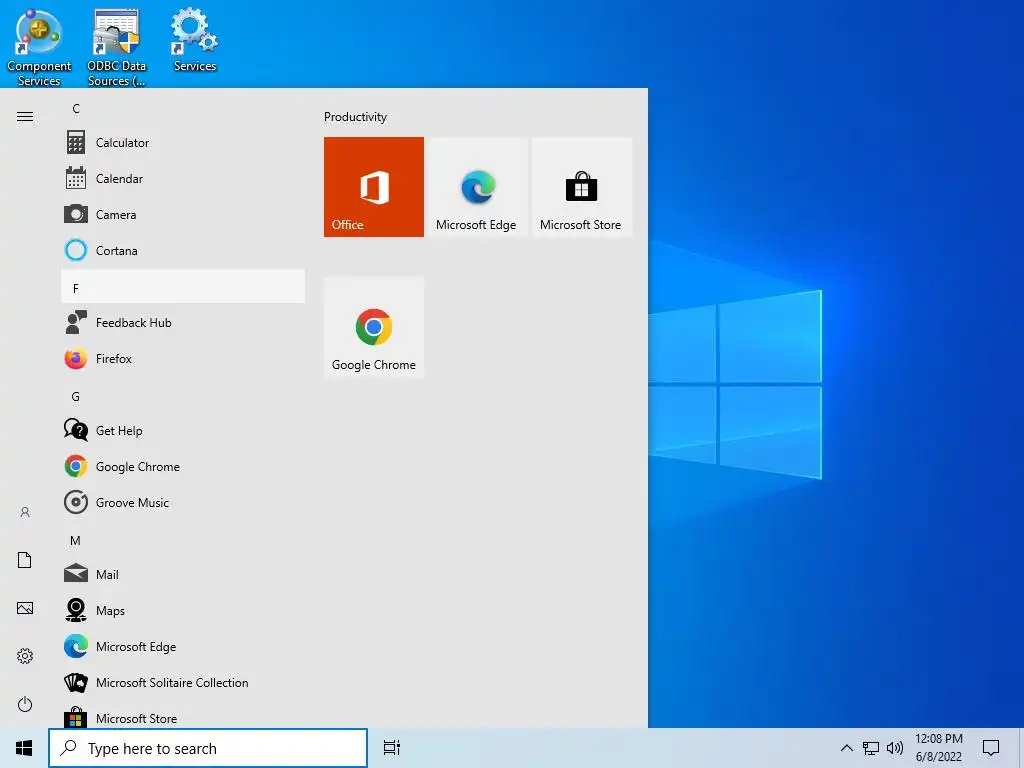Click the Power button in Start sidebar
The width and height of the screenshot is (1024, 768).
[25, 704]
